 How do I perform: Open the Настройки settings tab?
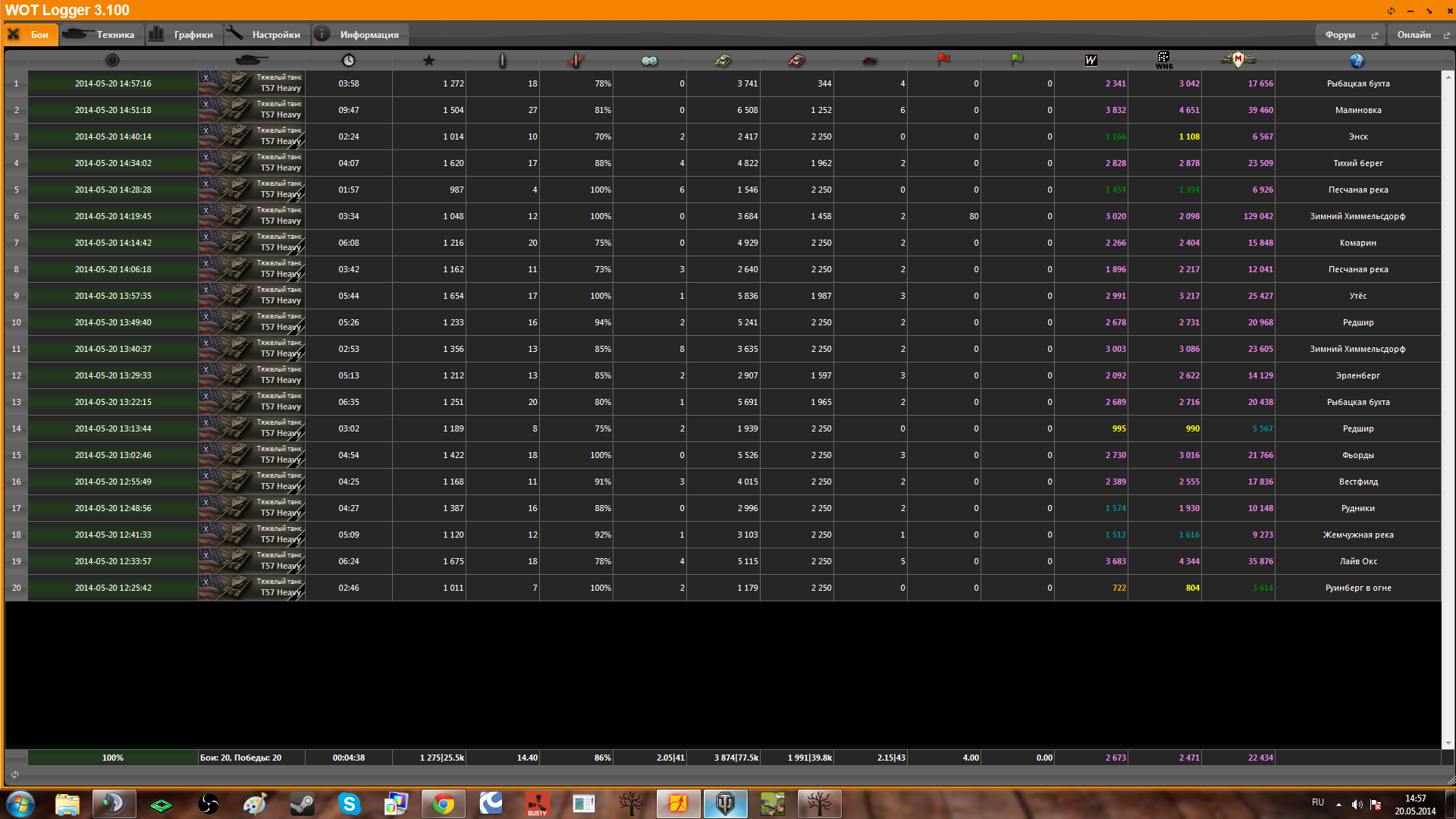[x=267, y=34]
